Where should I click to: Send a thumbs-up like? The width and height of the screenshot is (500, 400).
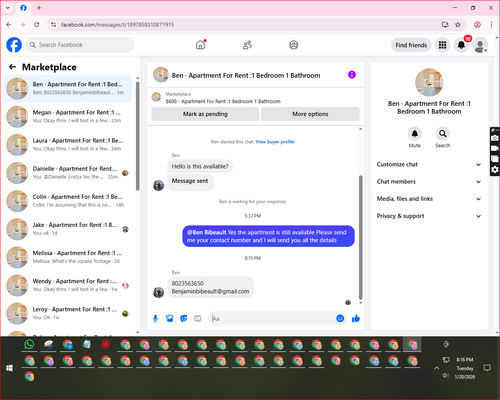click(356, 318)
